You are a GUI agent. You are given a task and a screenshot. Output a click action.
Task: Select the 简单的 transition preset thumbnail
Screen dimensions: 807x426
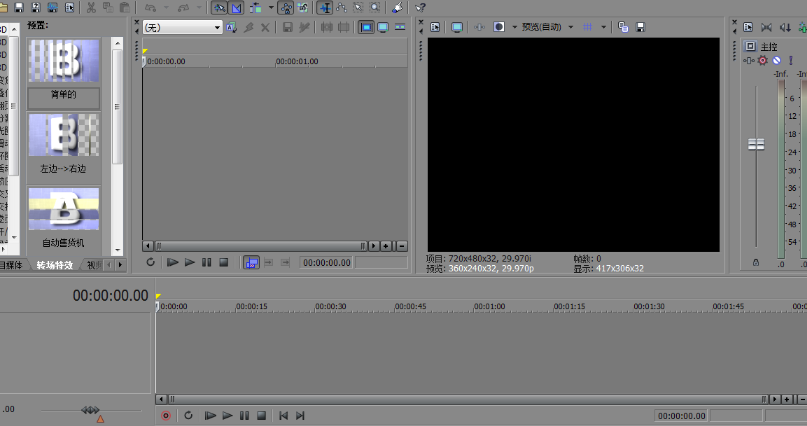64,61
